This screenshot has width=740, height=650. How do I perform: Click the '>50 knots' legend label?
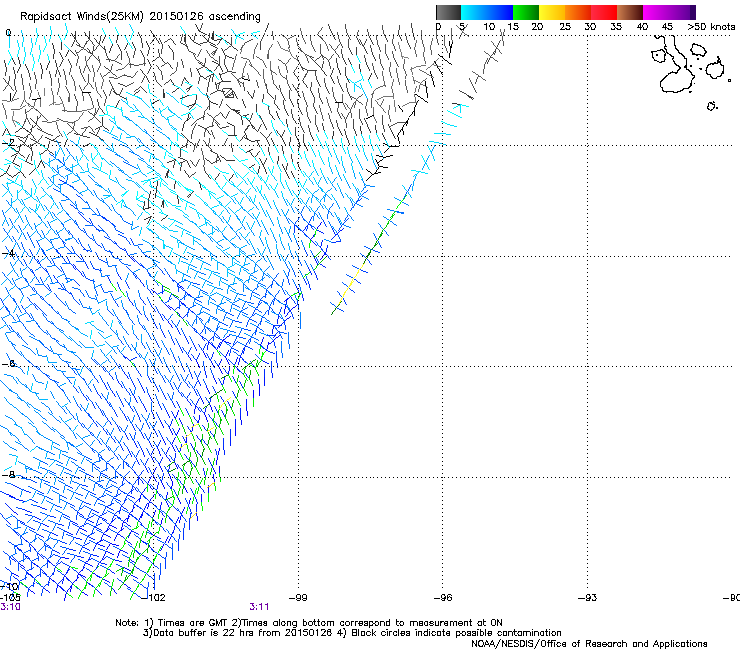coord(711,27)
